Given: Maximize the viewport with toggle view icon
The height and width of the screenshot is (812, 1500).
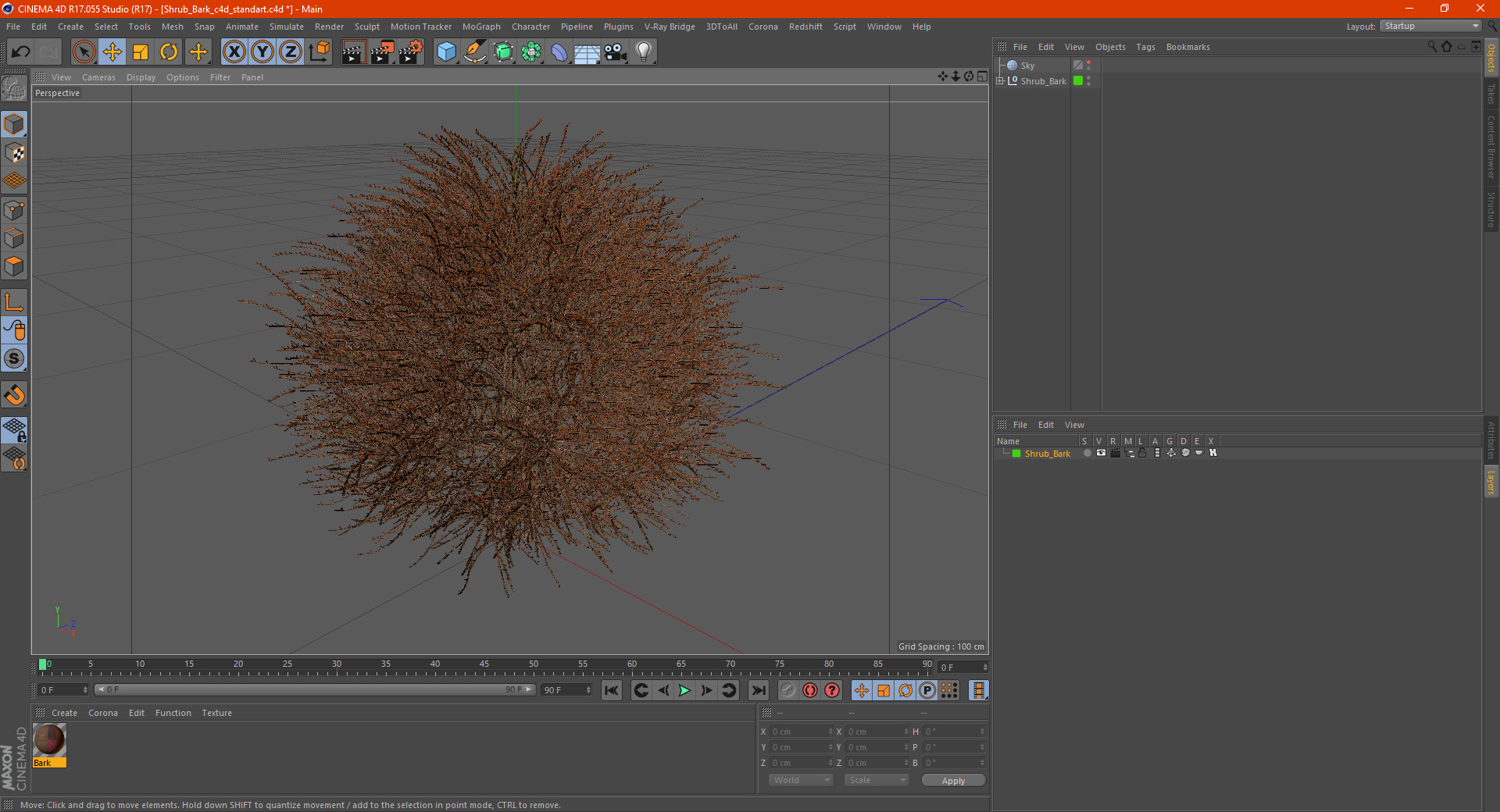Looking at the screenshot, I should (982, 77).
